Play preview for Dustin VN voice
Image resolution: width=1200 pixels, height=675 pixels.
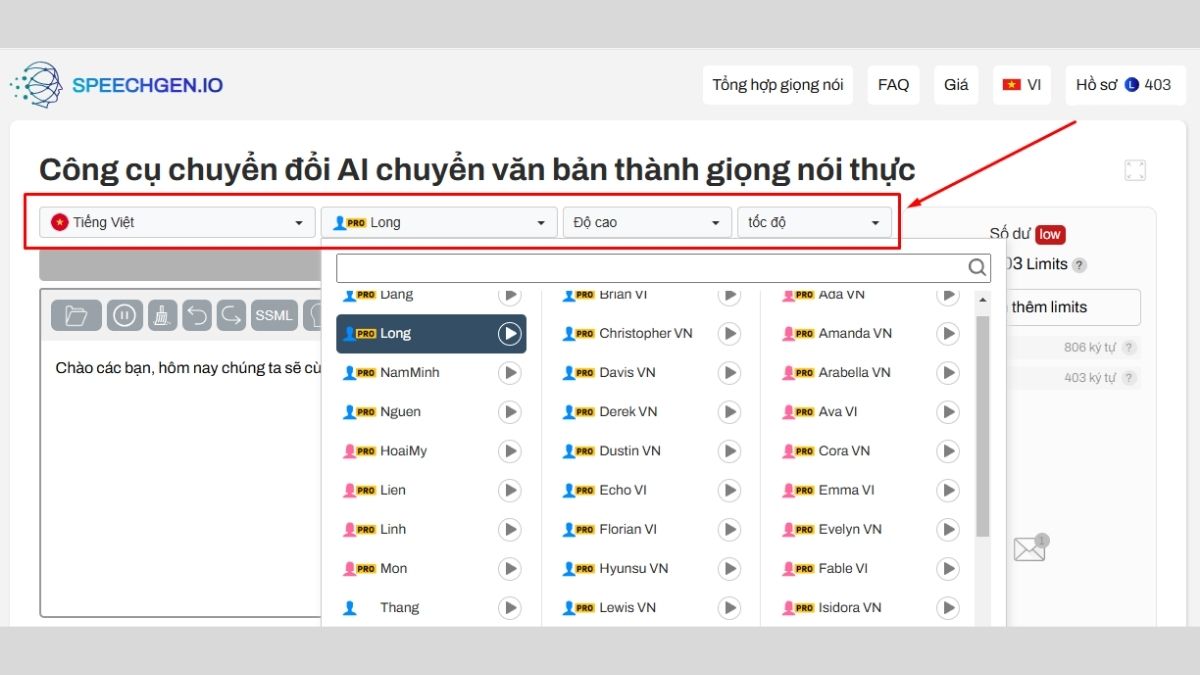[x=729, y=451]
